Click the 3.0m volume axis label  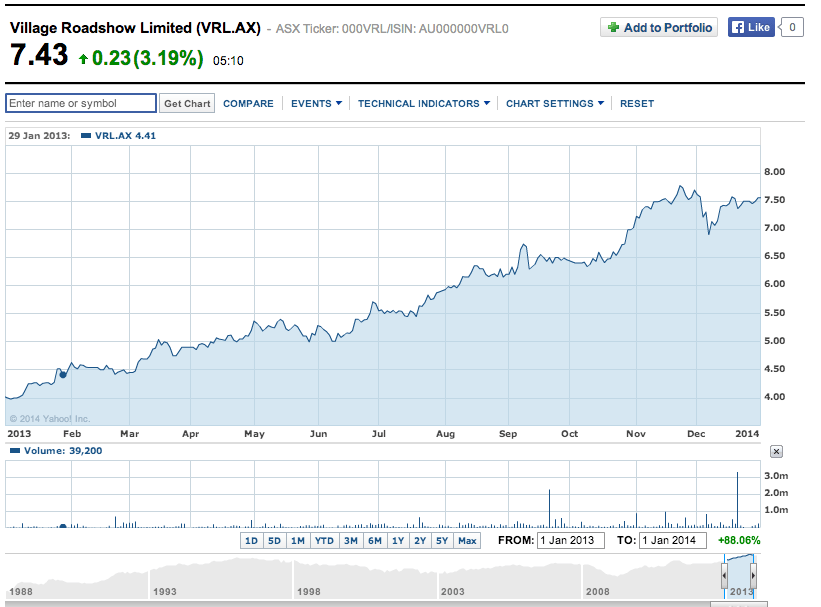(776, 476)
